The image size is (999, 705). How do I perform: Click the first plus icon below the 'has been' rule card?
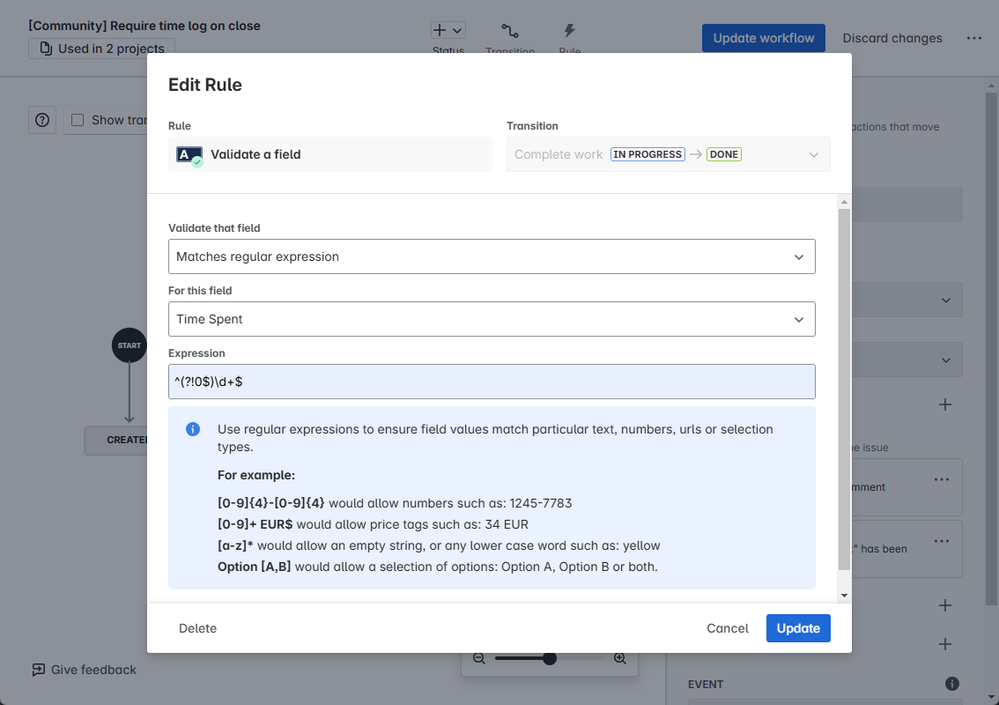pyautogui.click(x=945, y=605)
